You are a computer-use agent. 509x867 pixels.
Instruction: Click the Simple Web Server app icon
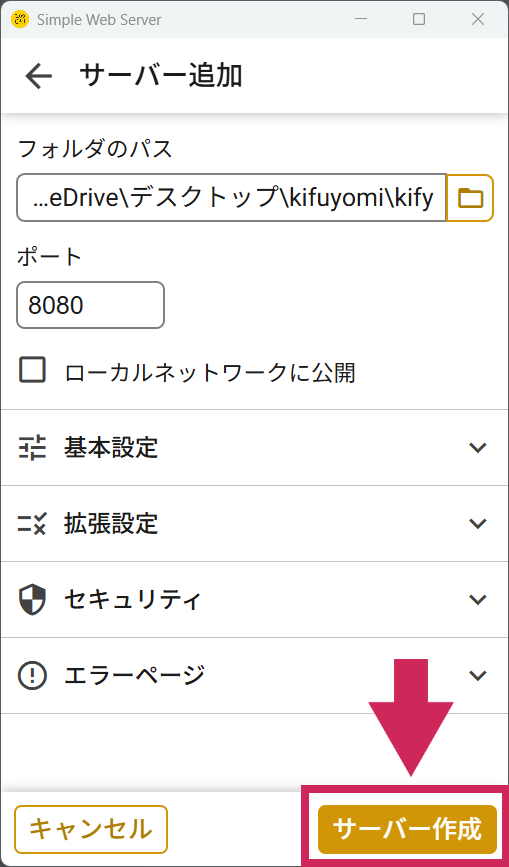click(20, 20)
